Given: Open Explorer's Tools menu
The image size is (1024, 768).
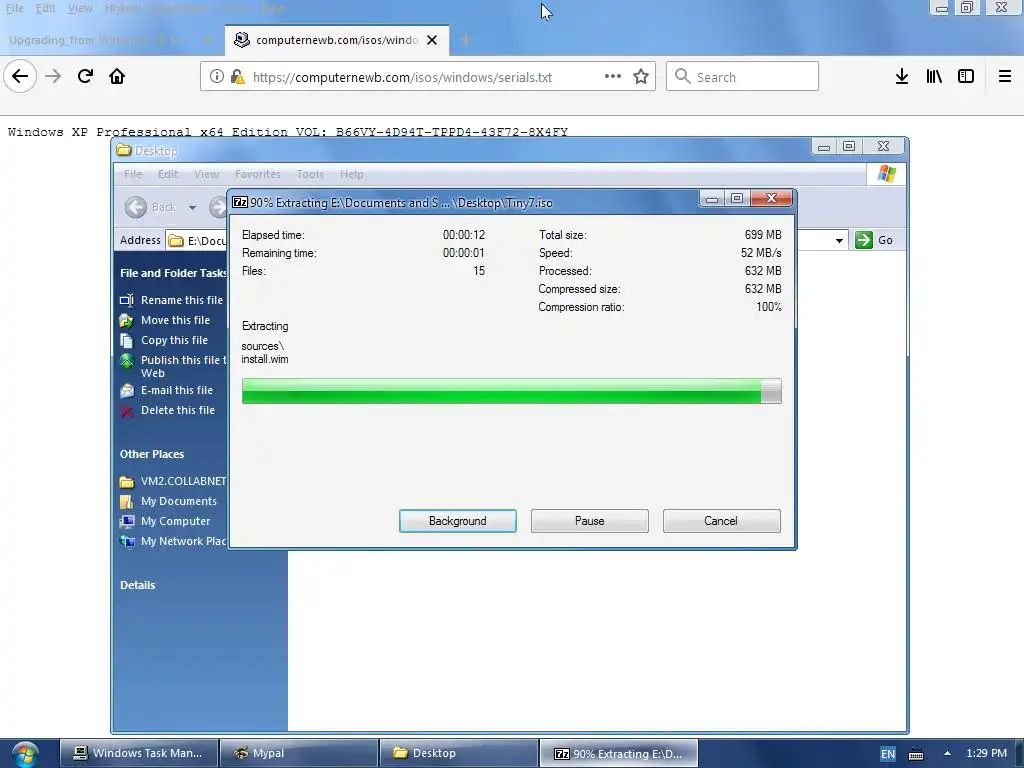Looking at the screenshot, I should tap(310, 174).
